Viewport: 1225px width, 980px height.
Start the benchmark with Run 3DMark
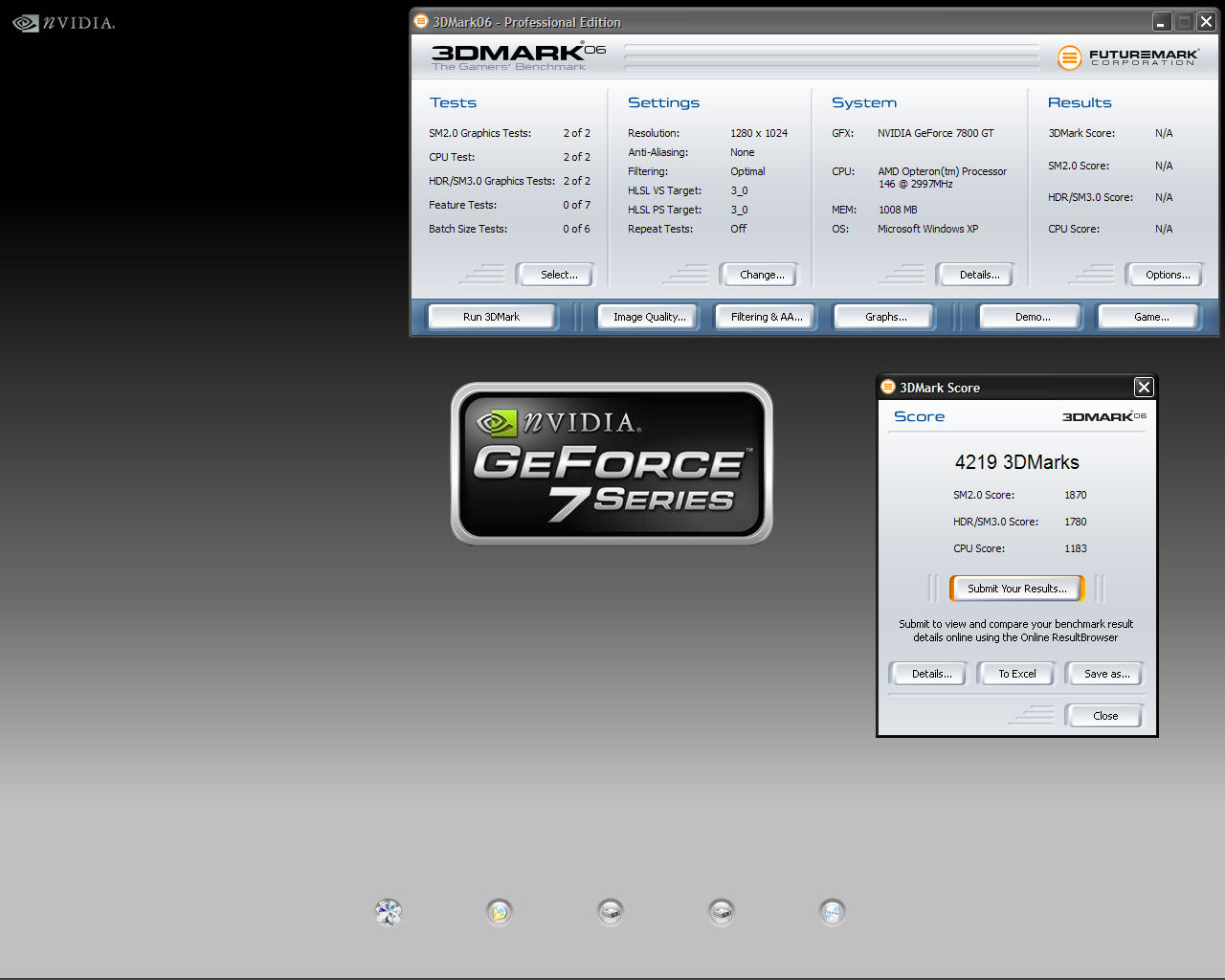[x=492, y=317]
